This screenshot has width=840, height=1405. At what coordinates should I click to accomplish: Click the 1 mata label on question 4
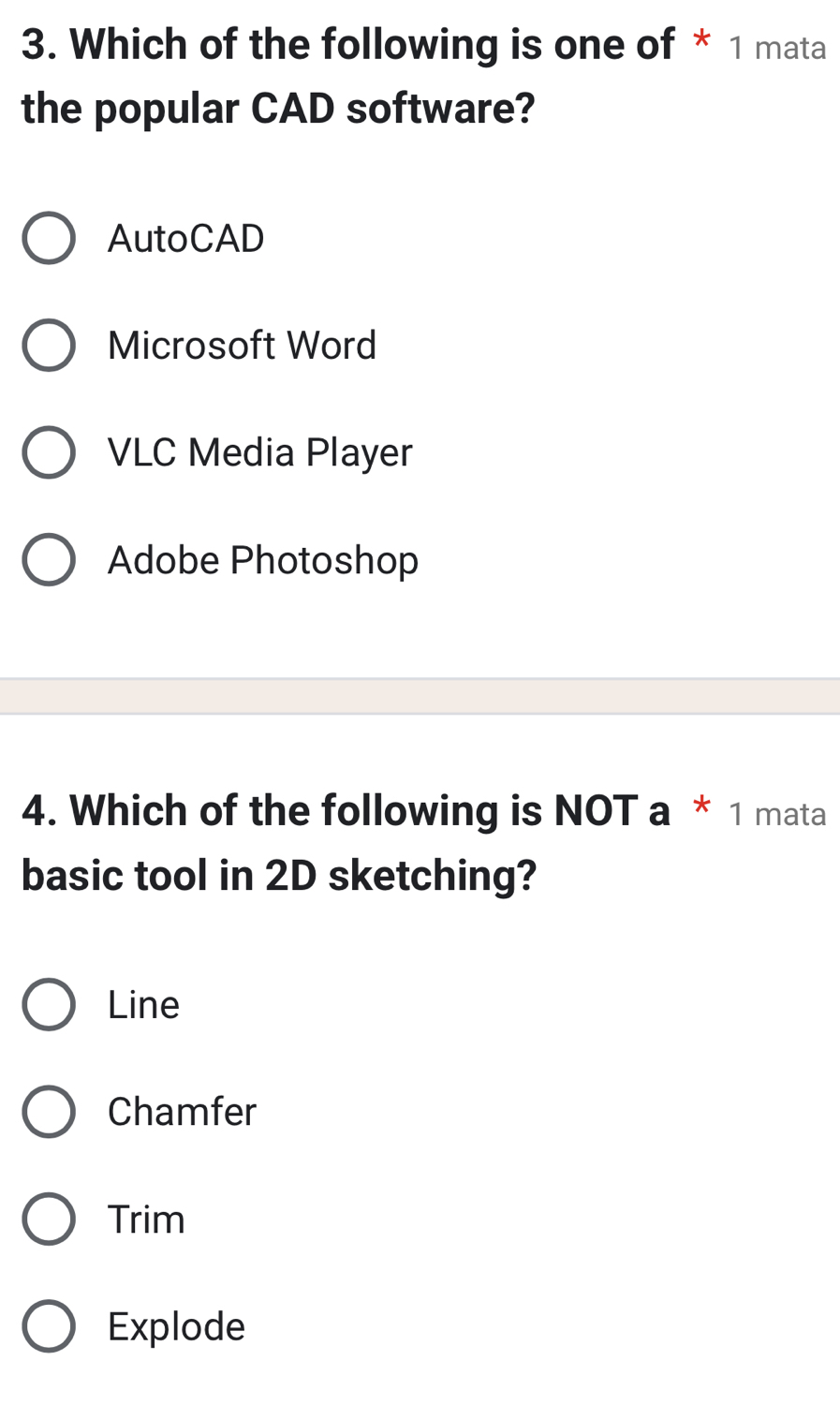[x=777, y=814]
